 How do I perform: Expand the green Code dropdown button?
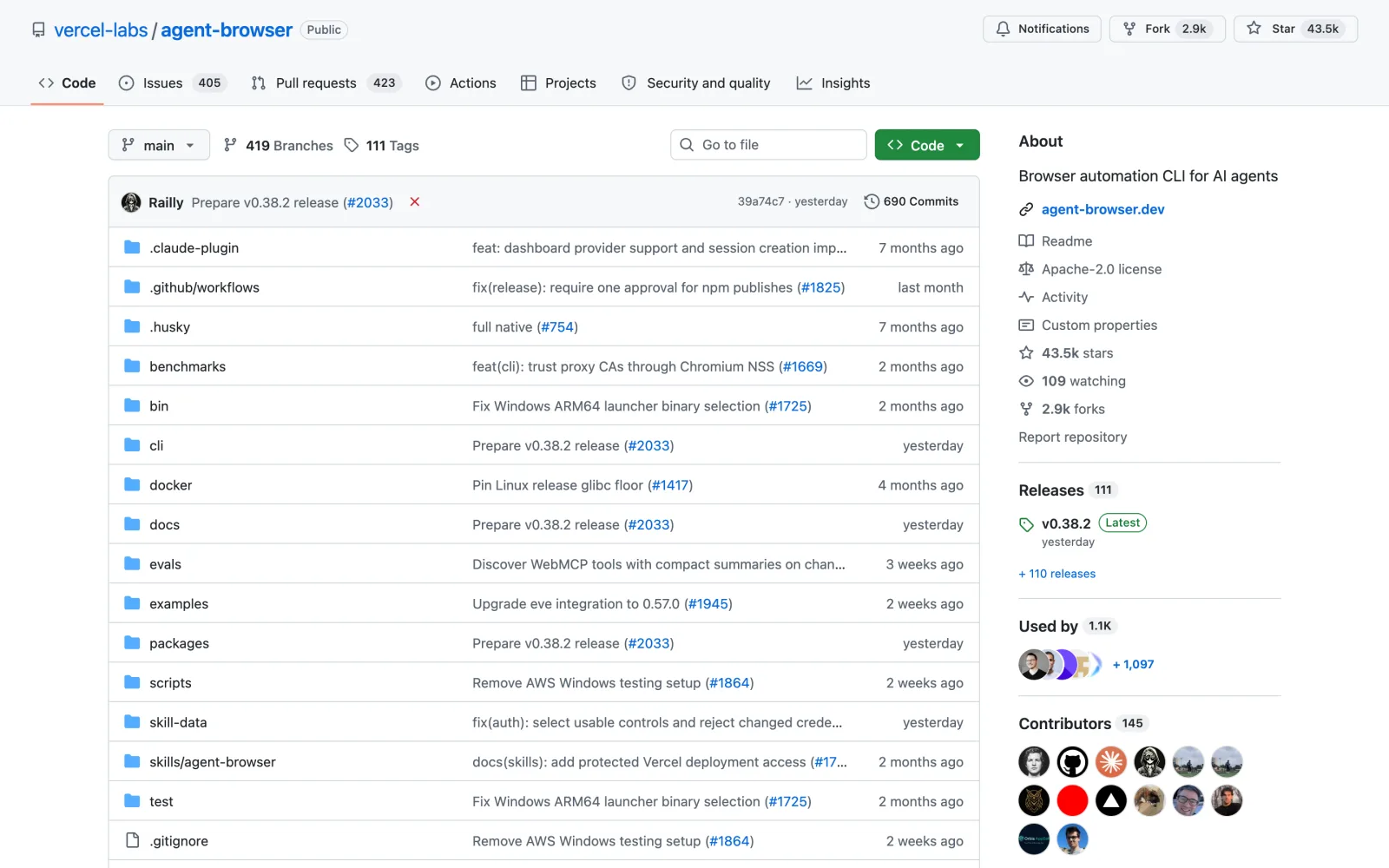tap(927, 145)
